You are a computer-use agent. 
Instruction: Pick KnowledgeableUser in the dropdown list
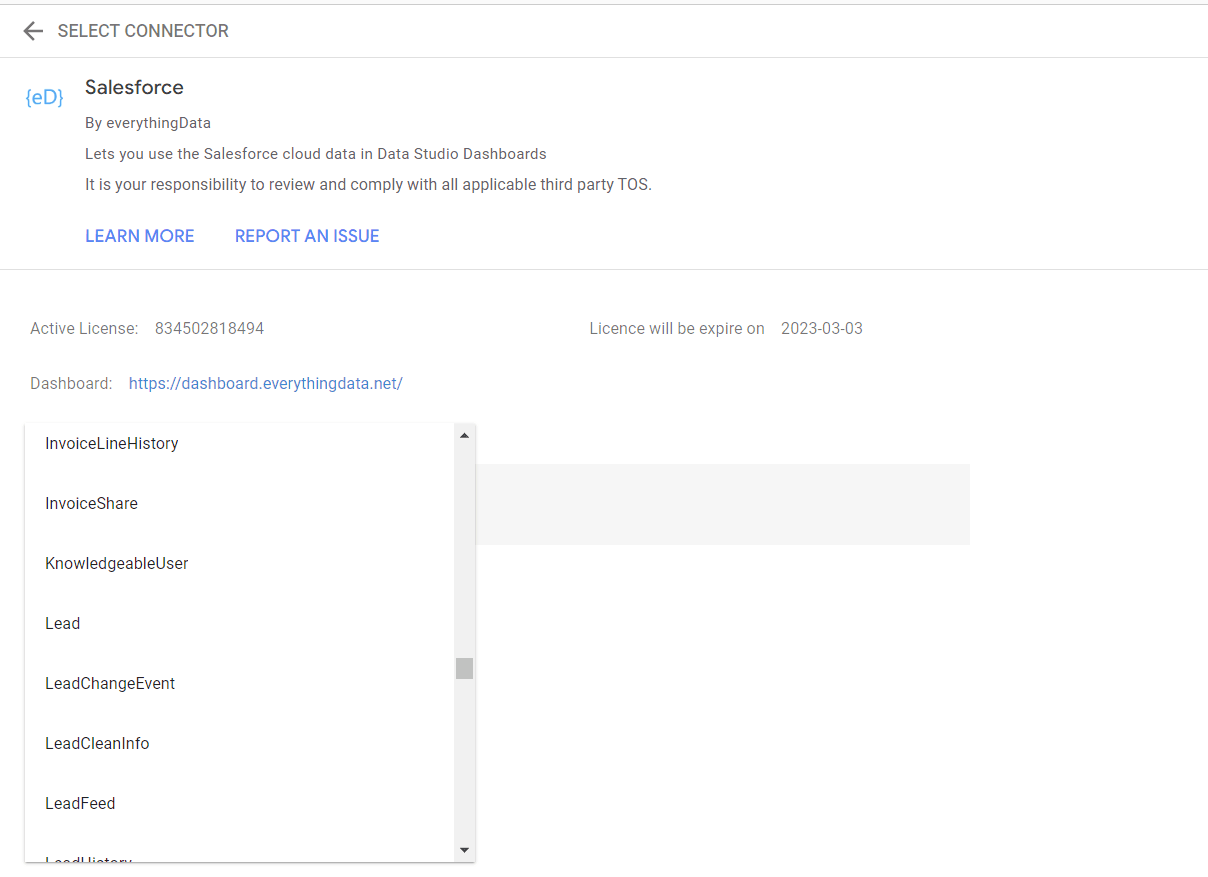coord(117,563)
